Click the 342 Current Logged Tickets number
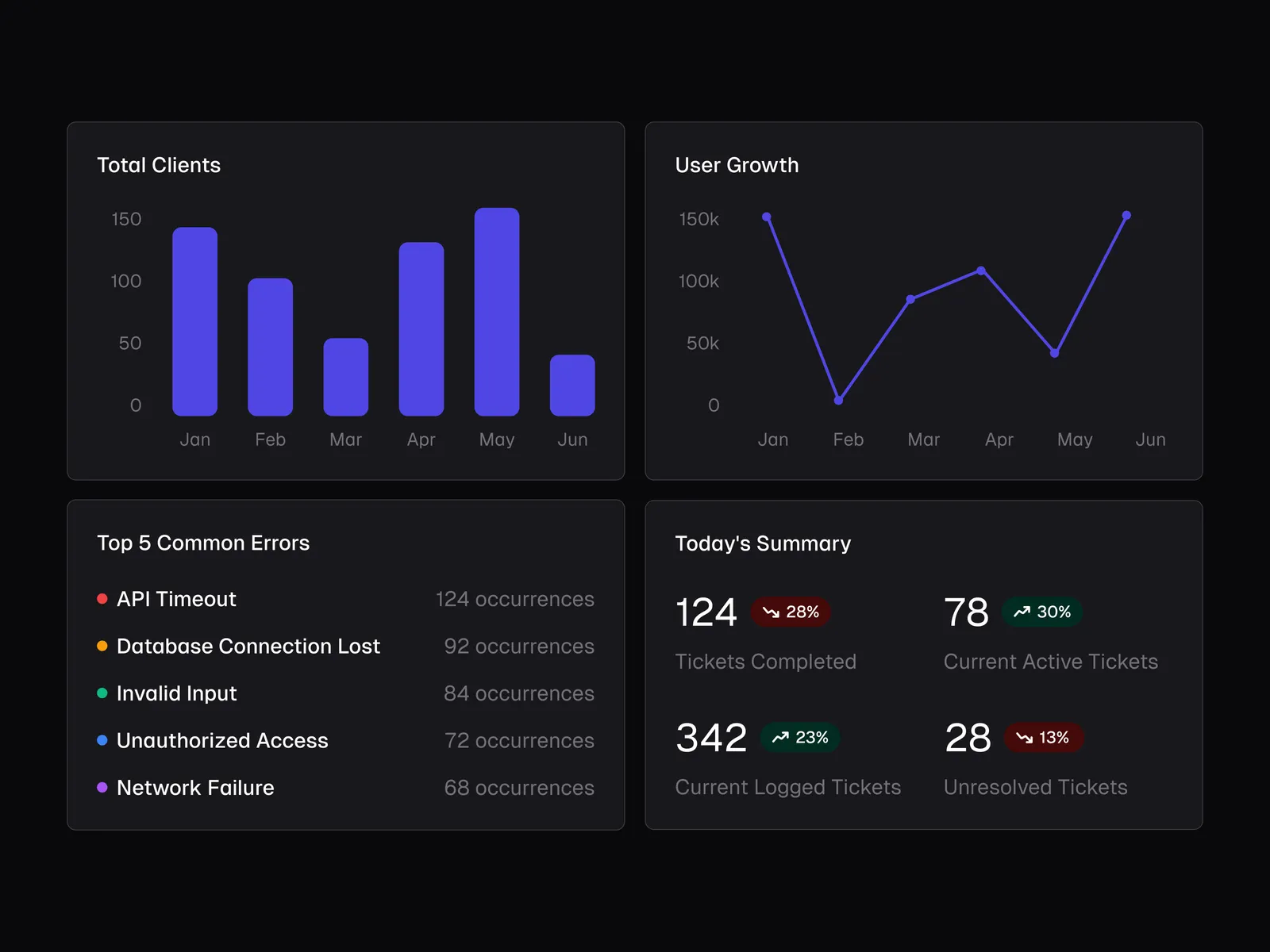The height and width of the screenshot is (952, 1270). 711,738
